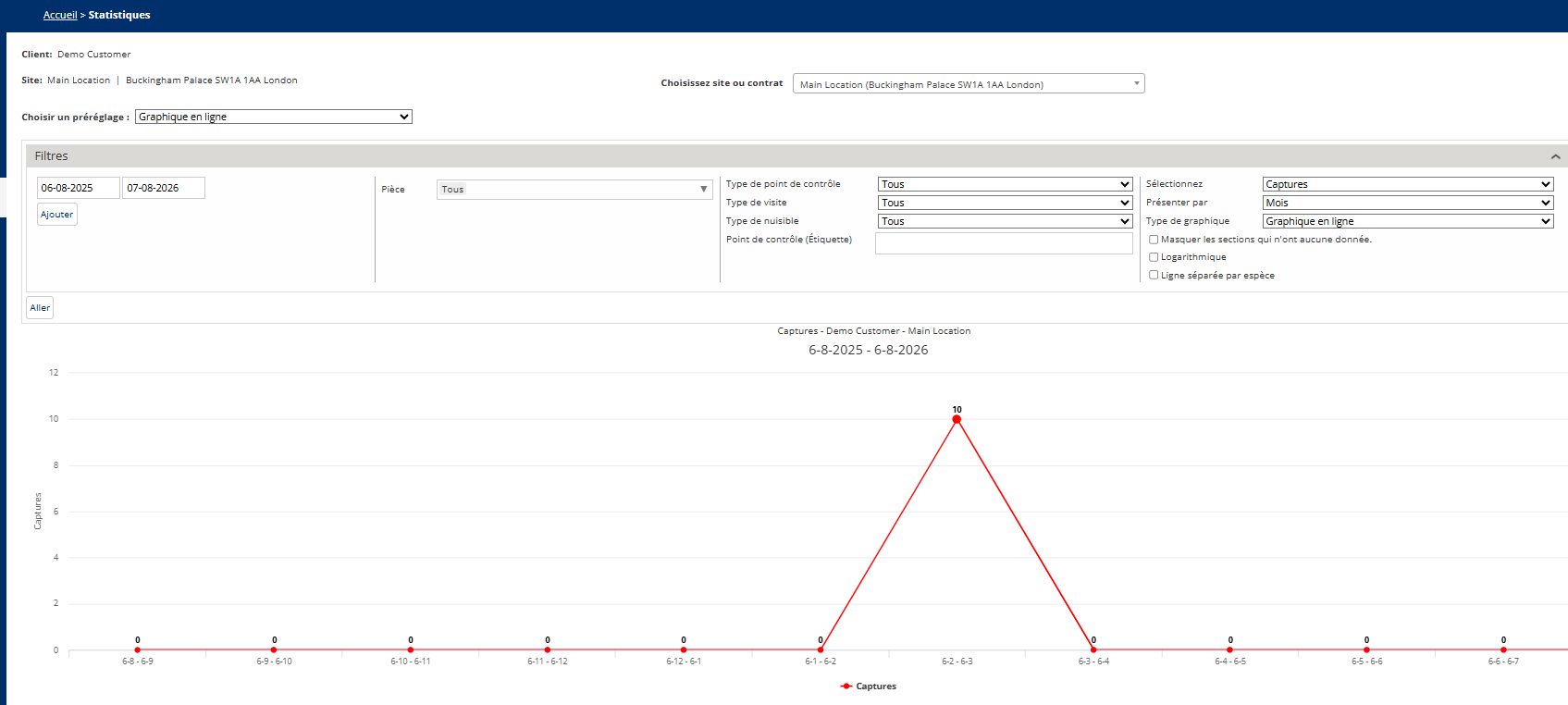Select the data point at 6-8 - 6-9
The width and height of the screenshot is (1568, 705).
(x=138, y=649)
